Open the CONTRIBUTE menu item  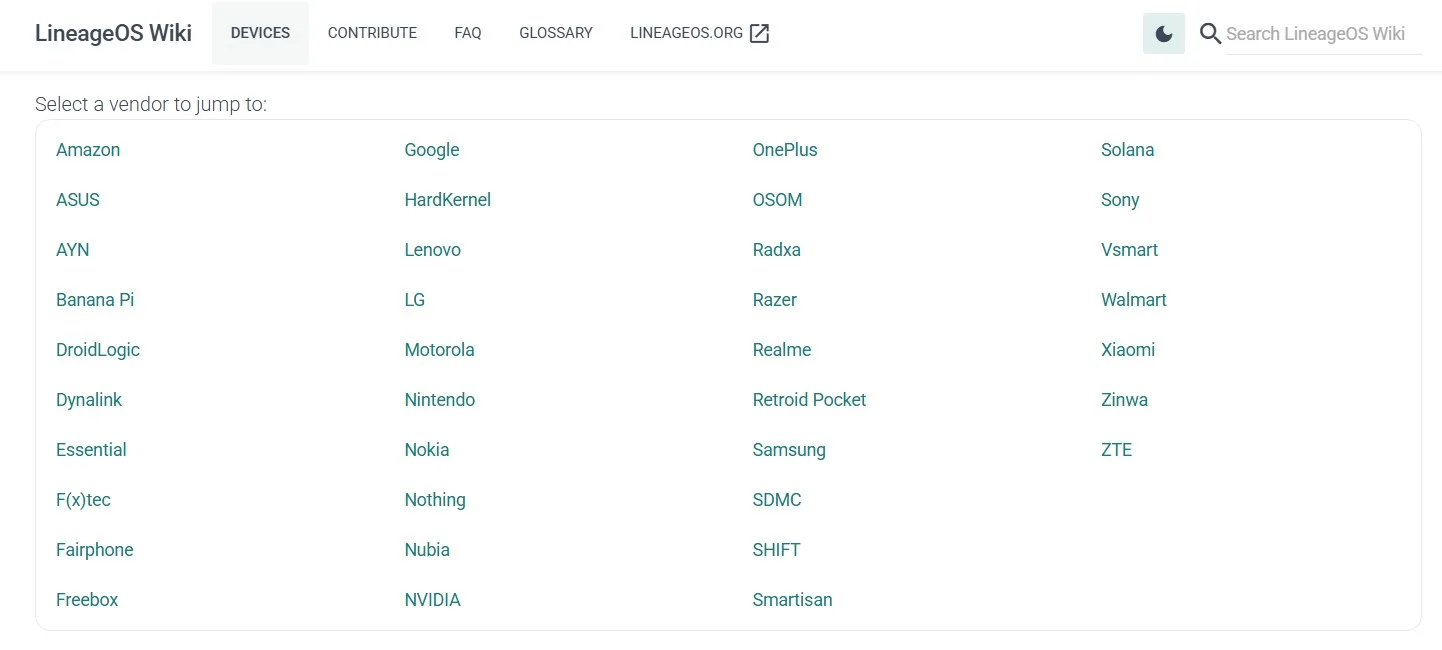click(x=372, y=33)
